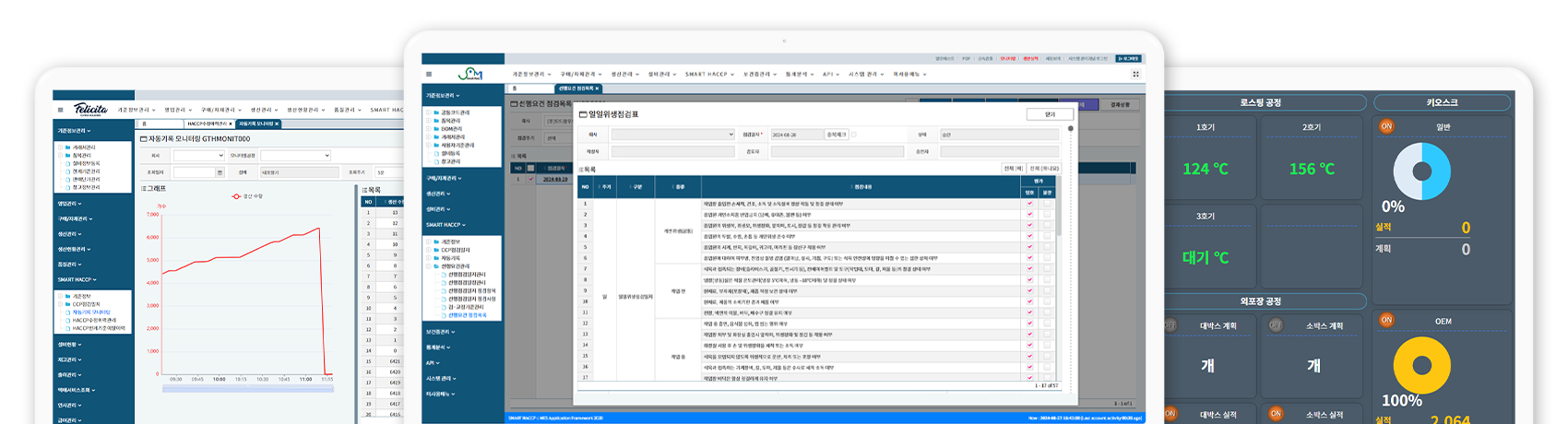Select 자동기록 모니터링 in Felicita sidebar tree

(91, 312)
